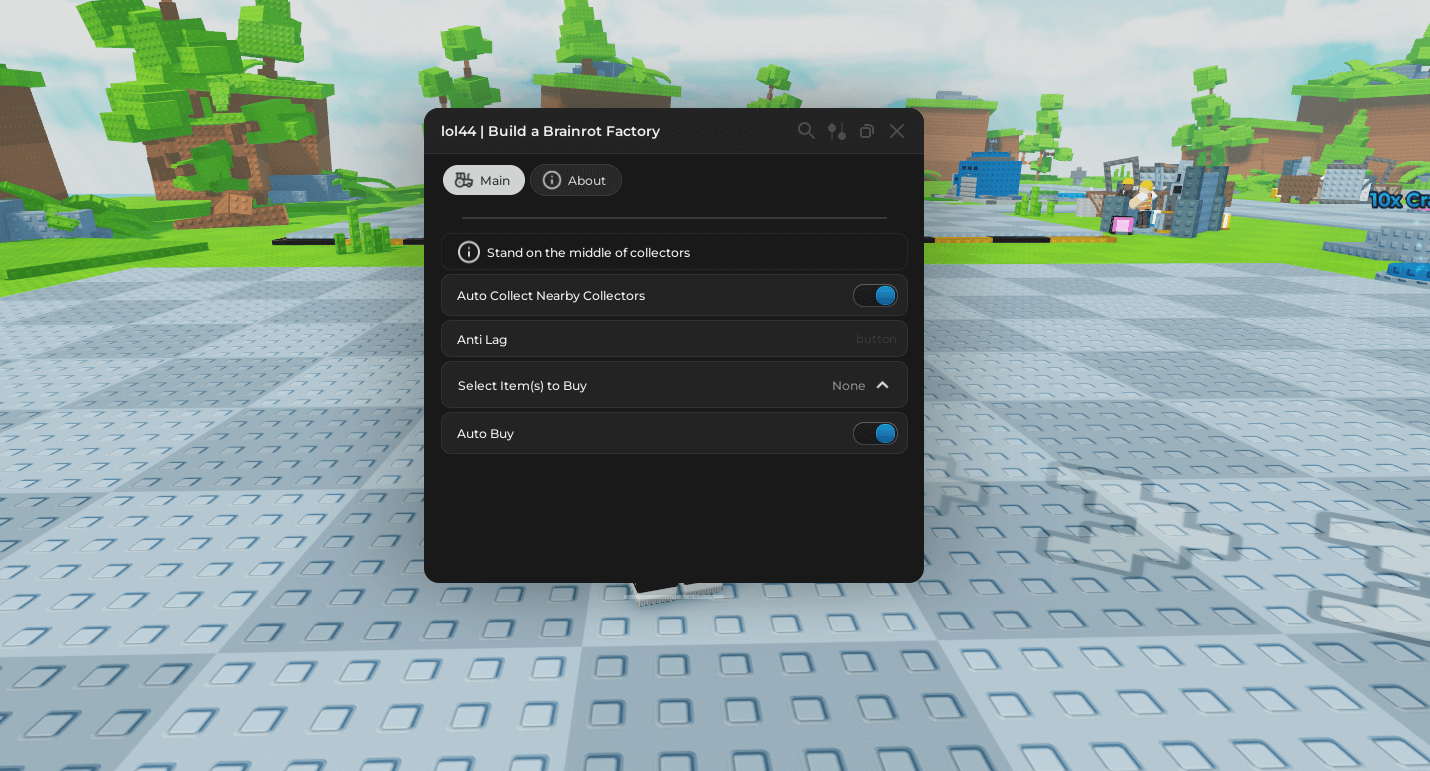The width and height of the screenshot is (1430, 771).
Task: Open the sliders settings icon in the title bar
Action: [x=837, y=131]
